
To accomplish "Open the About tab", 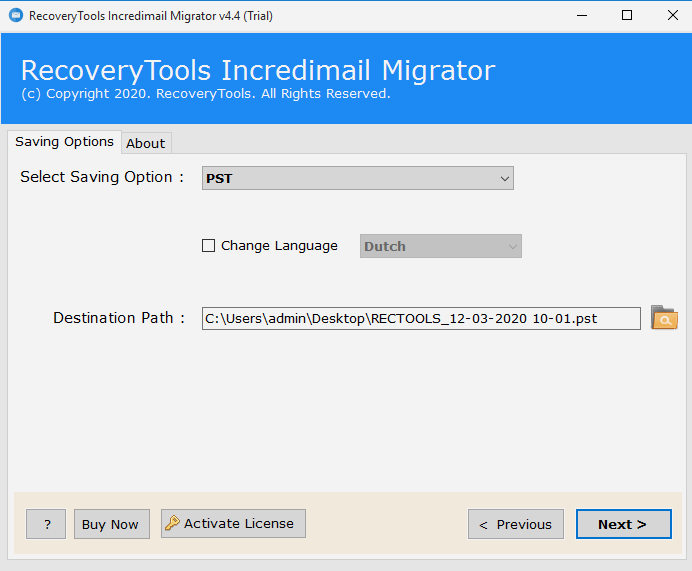I will pos(145,143).
